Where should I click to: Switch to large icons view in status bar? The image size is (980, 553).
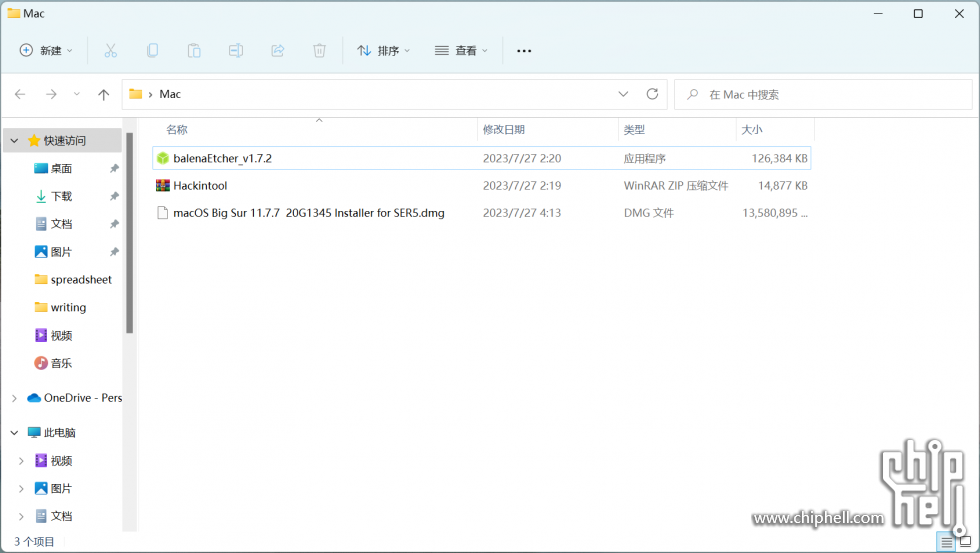[x=966, y=542]
